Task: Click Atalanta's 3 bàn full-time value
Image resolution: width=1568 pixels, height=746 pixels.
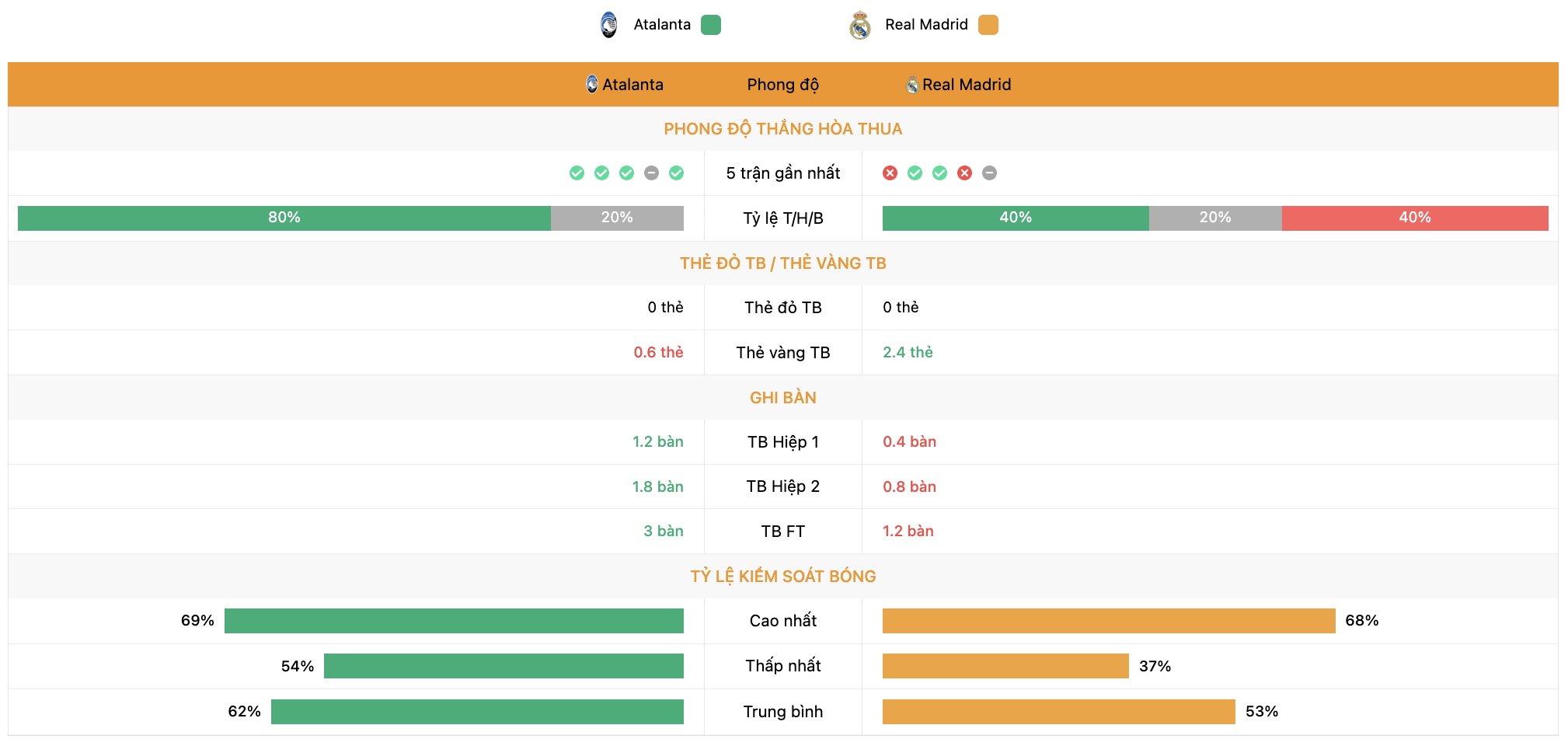Action: point(663,532)
